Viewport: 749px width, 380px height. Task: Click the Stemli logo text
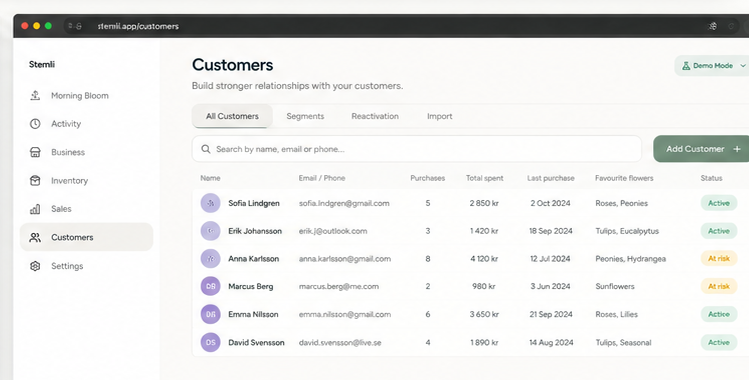(x=42, y=64)
